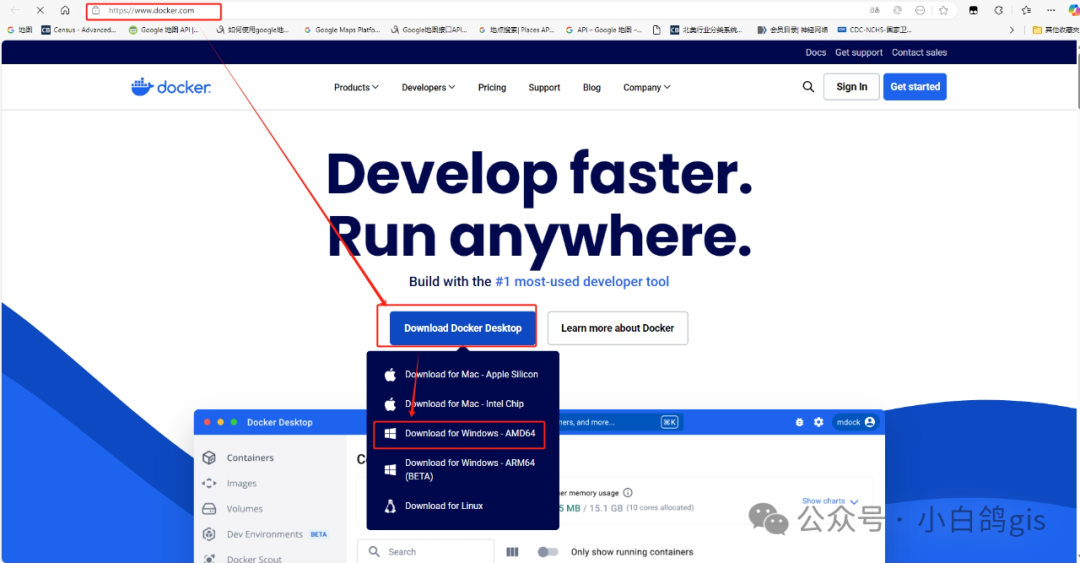Stop loading the page with X button
The width and height of the screenshot is (1080, 563).
40,10
